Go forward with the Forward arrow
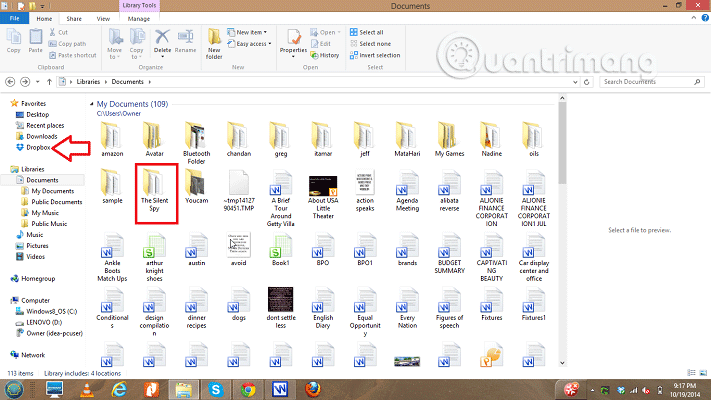The width and height of the screenshot is (711, 400). [x=25, y=82]
